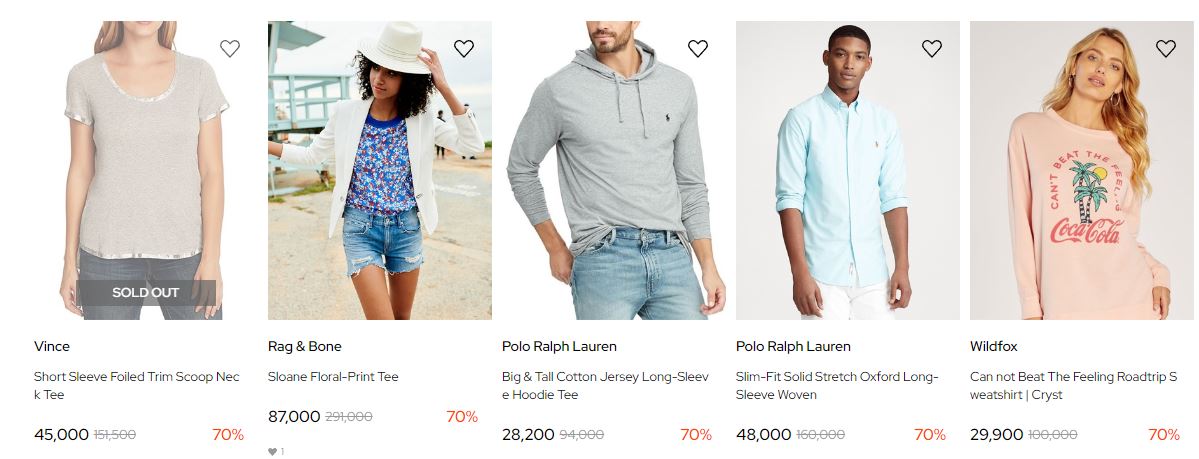The width and height of the screenshot is (1199, 459).
Task: Select Can not Beat The Feeling sweatshirt title
Action: click(x=1073, y=386)
